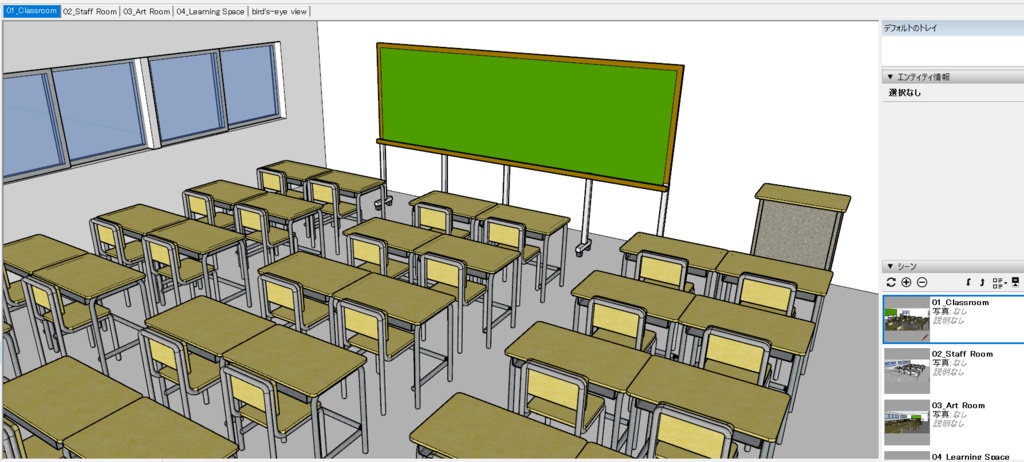Switch to the bird's-eye view scene tab
The image size is (1024, 462).
(280, 11)
